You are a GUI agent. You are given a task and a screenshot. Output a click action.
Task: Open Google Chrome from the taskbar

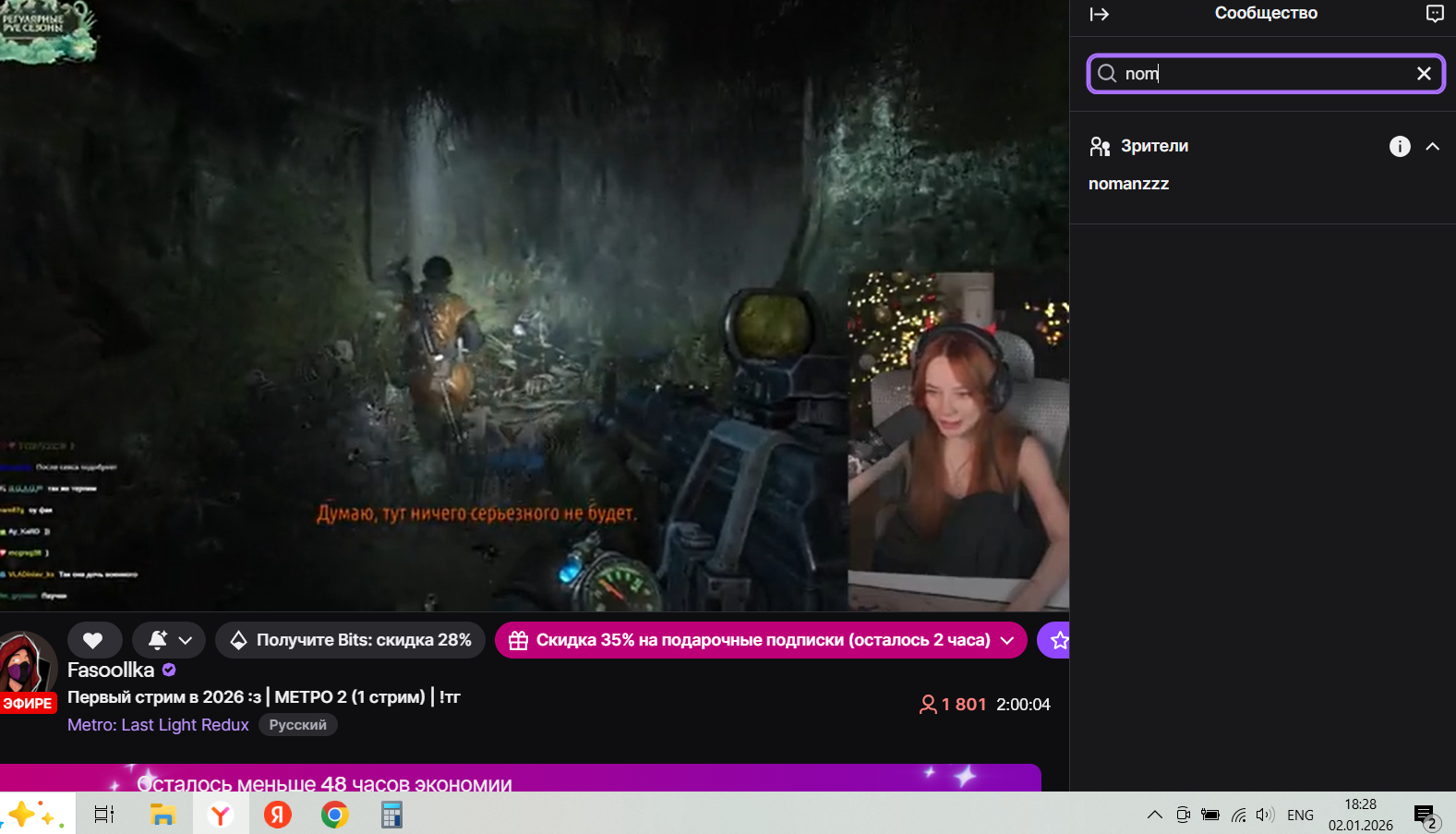point(335,815)
